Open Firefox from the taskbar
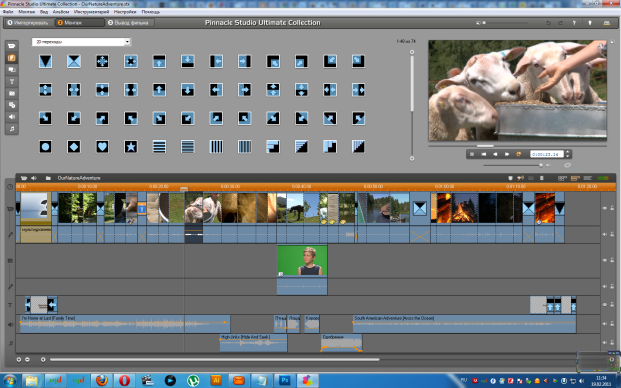This screenshot has width=621, height=388. pos(101,380)
